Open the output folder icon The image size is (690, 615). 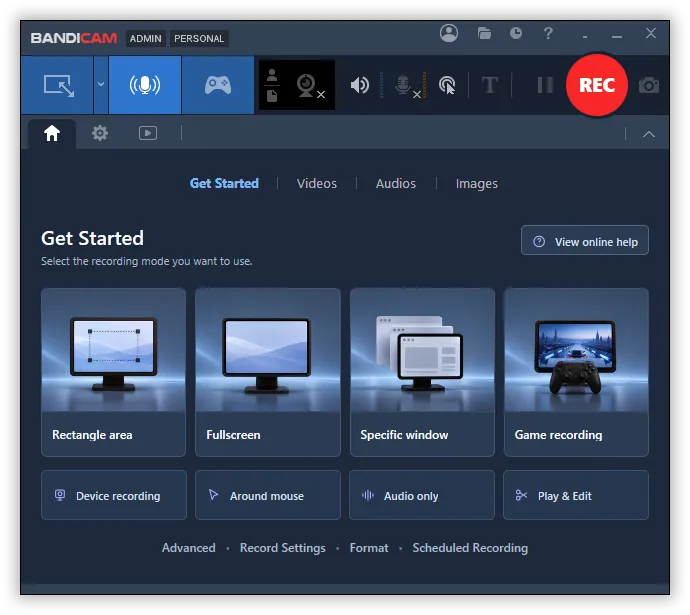[x=484, y=33]
